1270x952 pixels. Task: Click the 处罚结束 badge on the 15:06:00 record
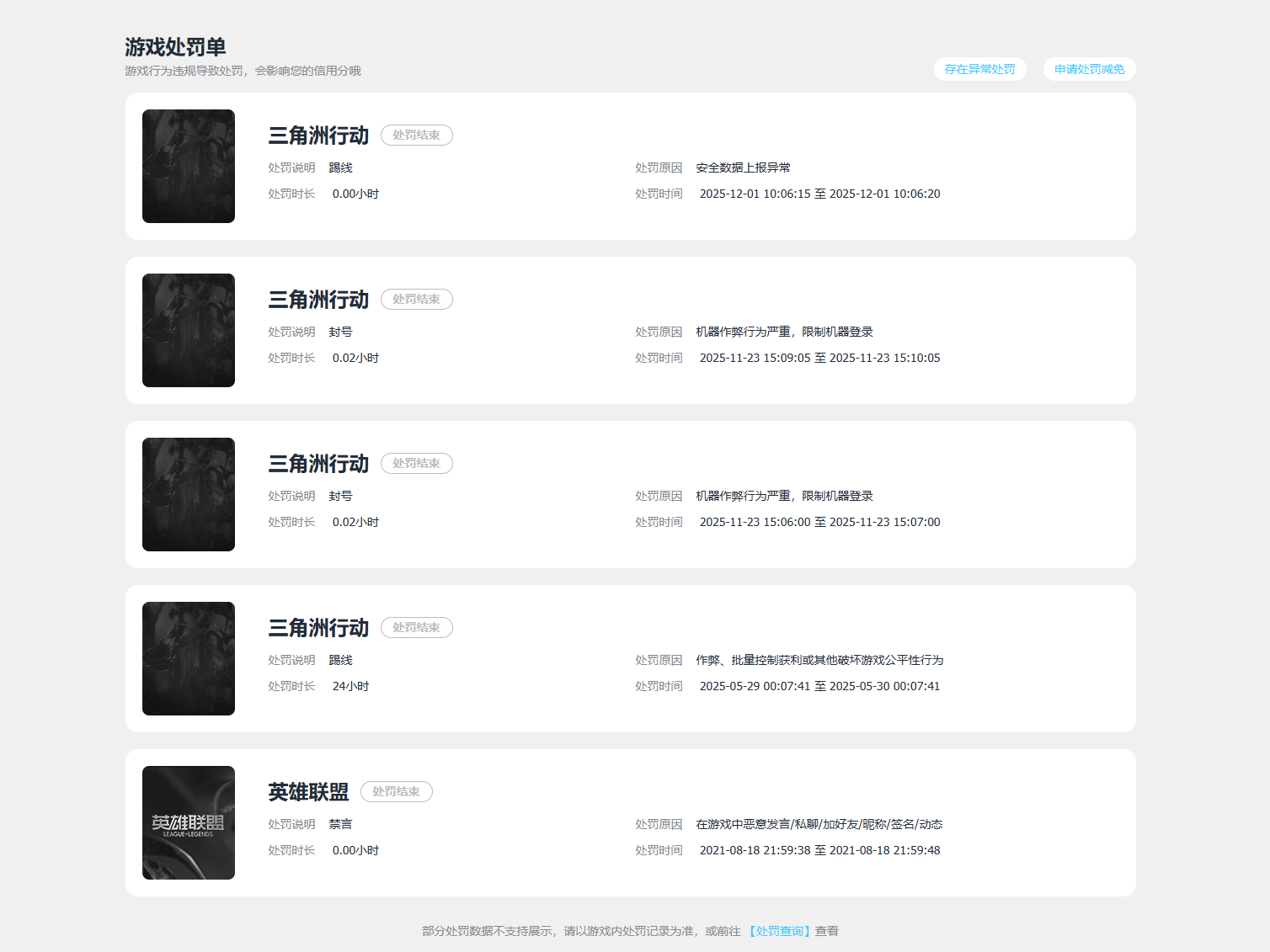pyautogui.click(x=417, y=463)
